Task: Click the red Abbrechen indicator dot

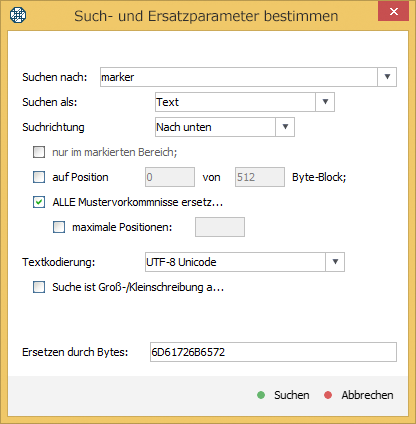Action: tap(328, 395)
